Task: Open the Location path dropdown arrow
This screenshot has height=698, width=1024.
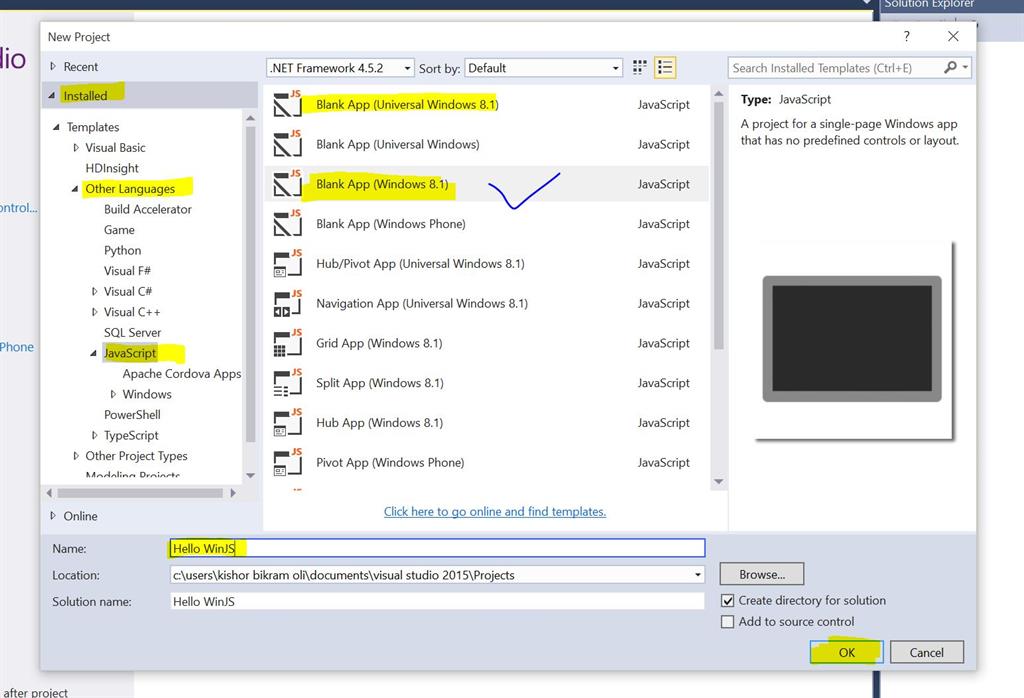Action: [697, 575]
